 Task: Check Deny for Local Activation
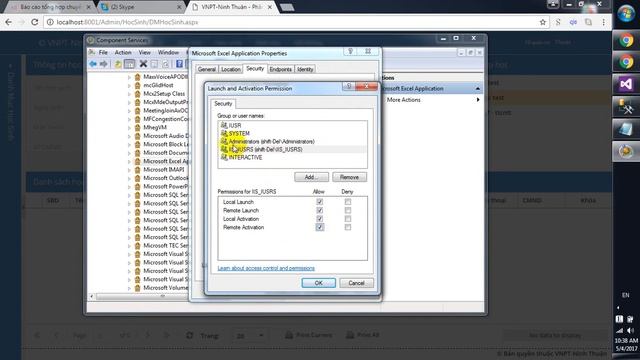click(x=347, y=219)
